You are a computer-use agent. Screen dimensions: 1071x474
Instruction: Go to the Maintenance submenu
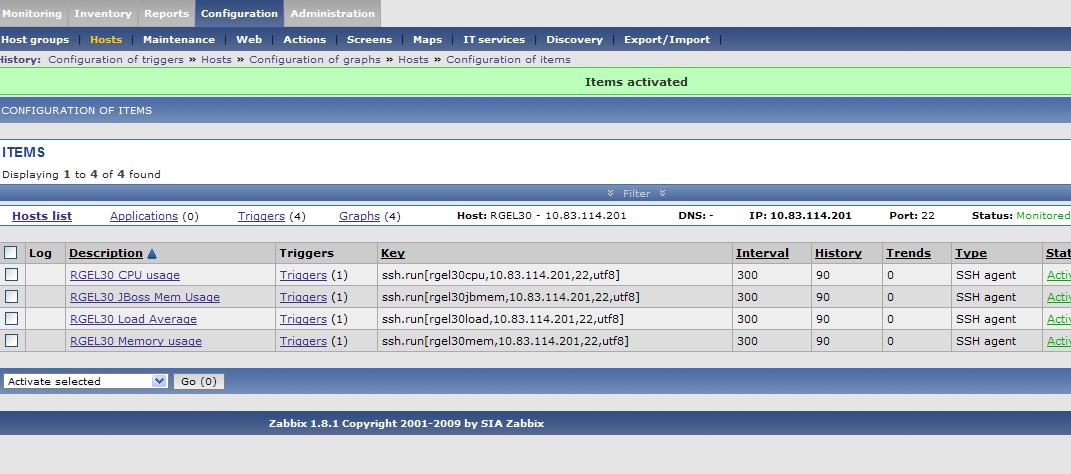179,40
